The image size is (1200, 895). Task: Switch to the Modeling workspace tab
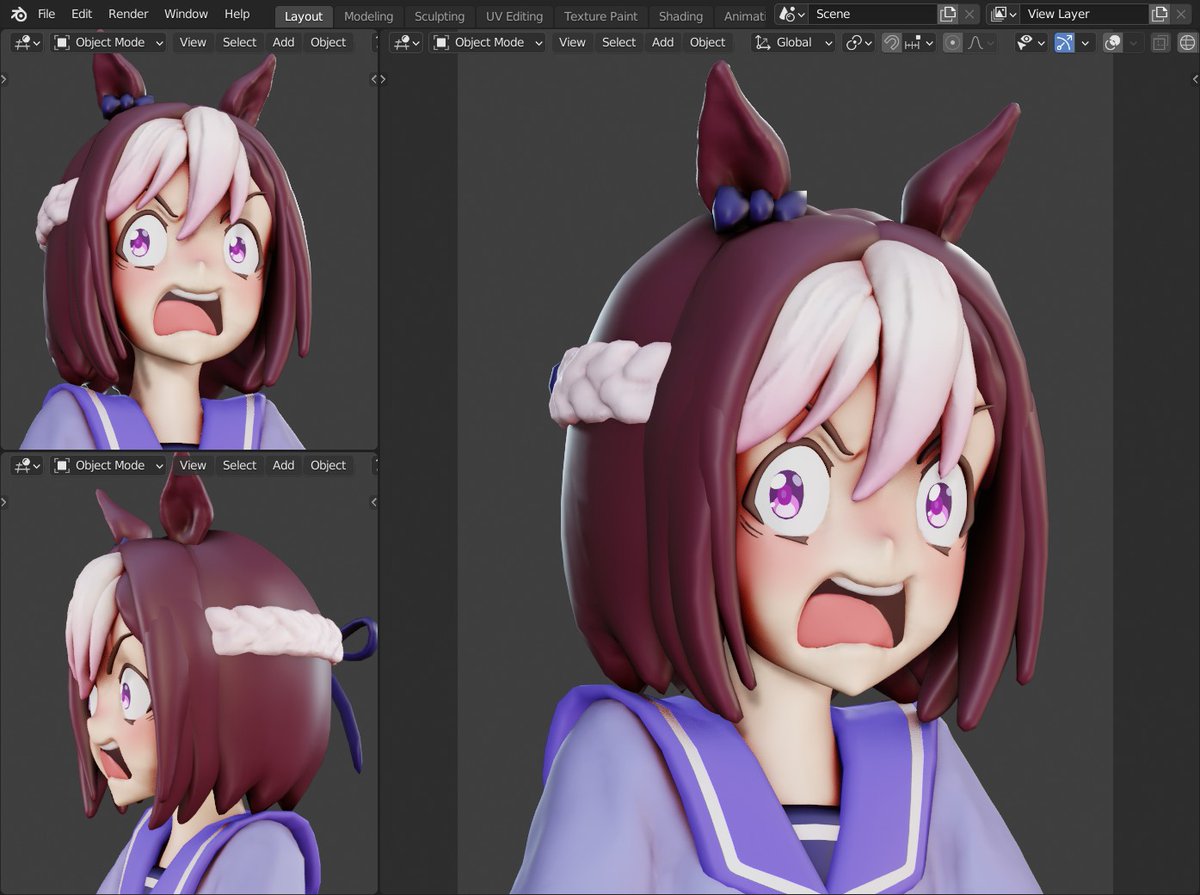tap(368, 16)
